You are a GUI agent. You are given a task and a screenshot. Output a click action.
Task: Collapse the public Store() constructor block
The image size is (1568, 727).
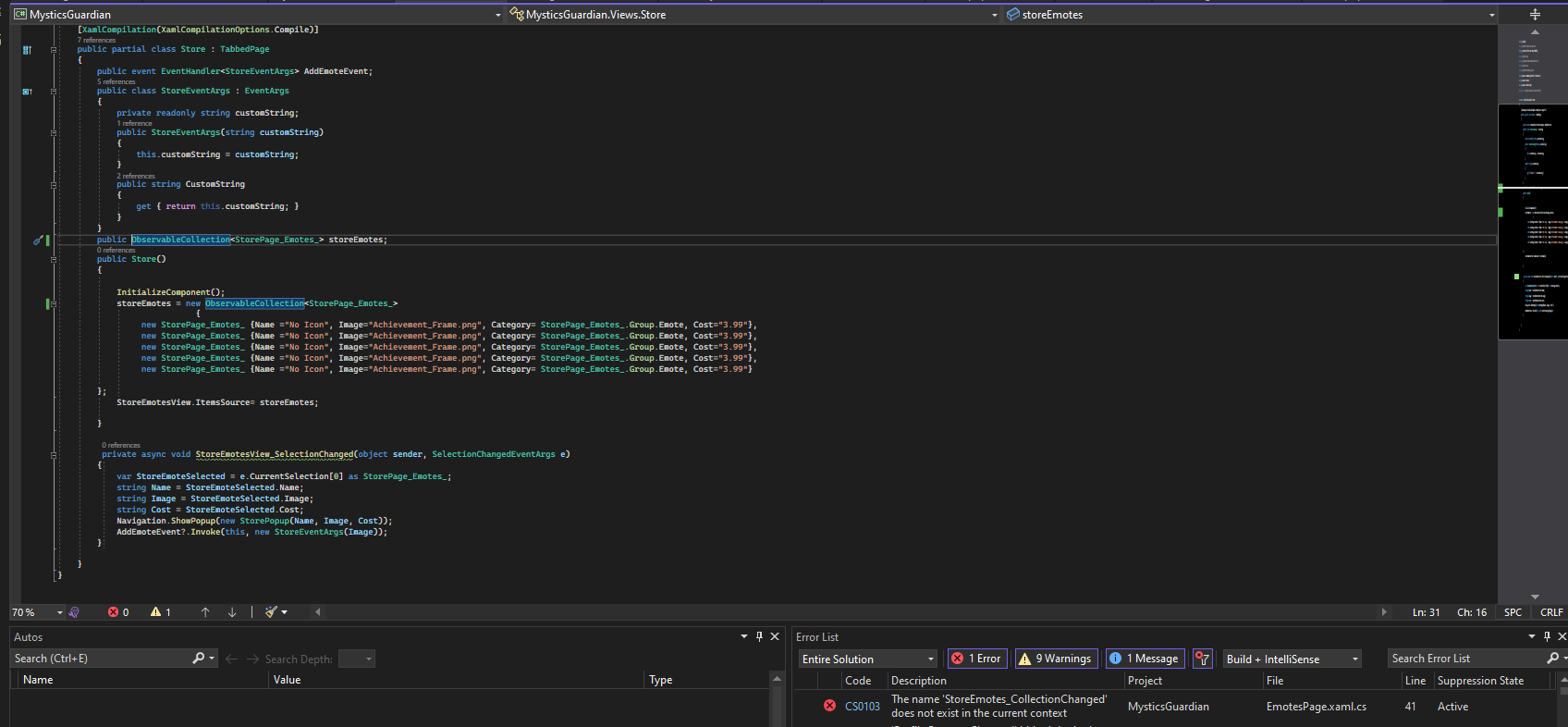54,260
